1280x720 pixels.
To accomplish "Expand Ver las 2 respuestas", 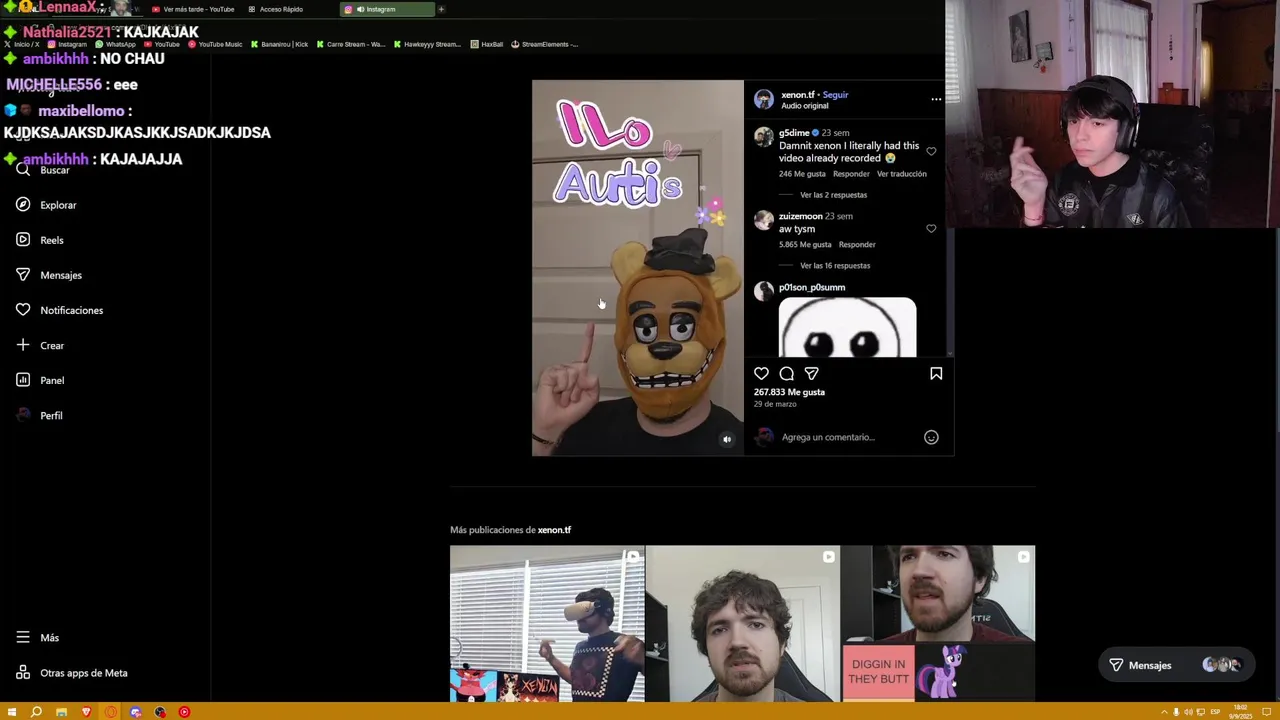I will pyautogui.click(x=833, y=195).
